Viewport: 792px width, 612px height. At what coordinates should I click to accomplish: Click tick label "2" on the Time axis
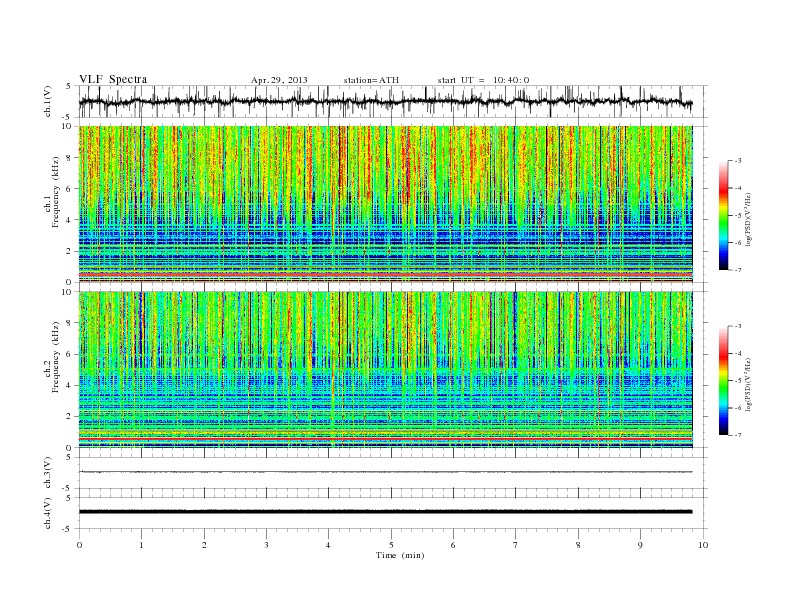(204, 545)
